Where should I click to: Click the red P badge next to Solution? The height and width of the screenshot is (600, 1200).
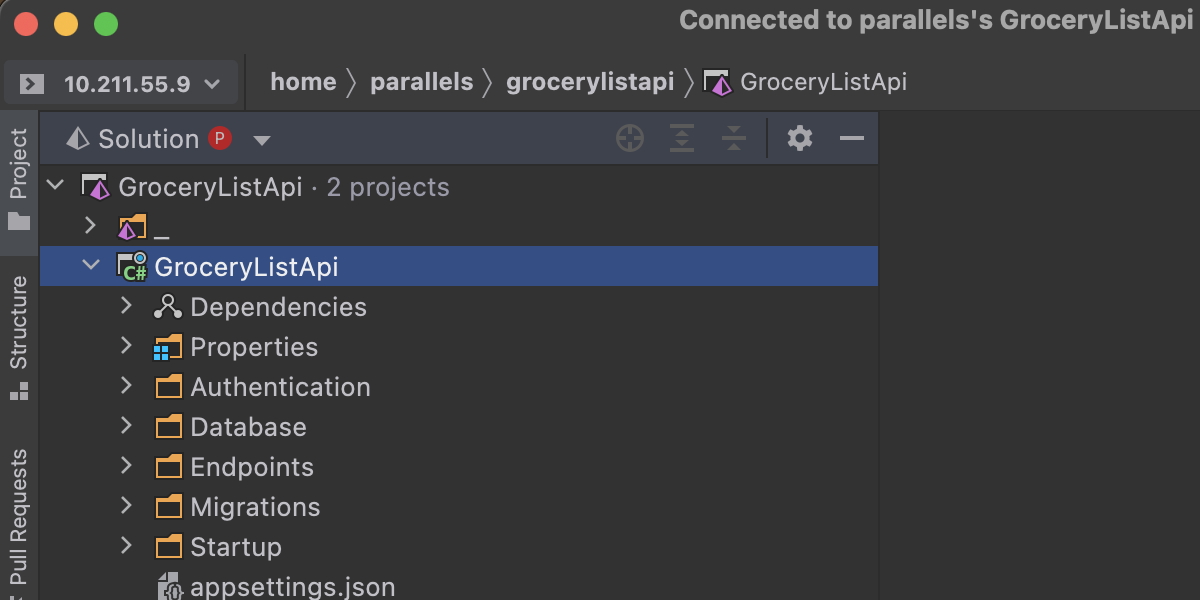point(220,139)
